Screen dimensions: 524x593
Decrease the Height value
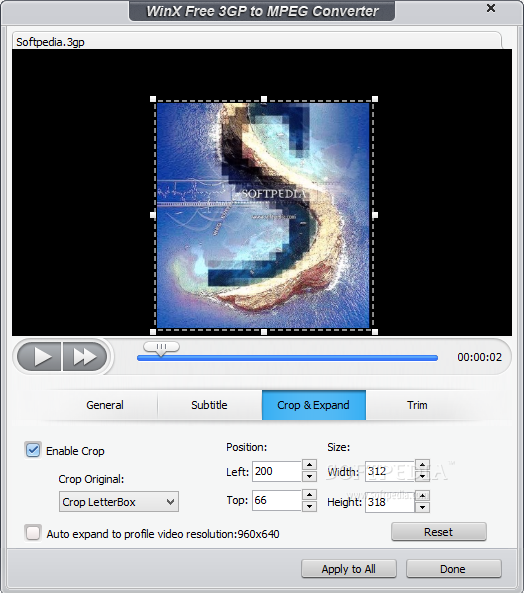[422, 507]
